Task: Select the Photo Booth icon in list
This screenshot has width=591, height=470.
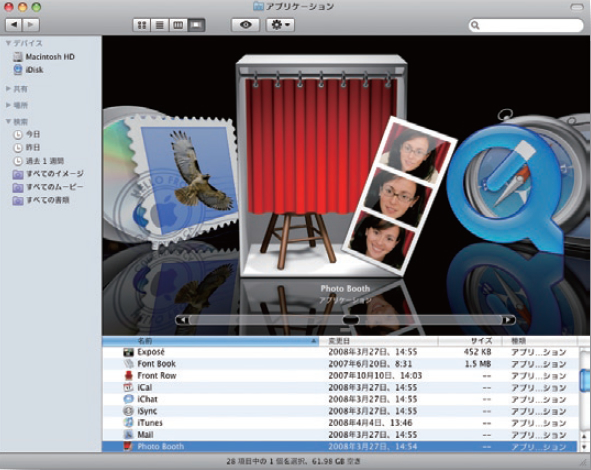Action: coord(129,447)
